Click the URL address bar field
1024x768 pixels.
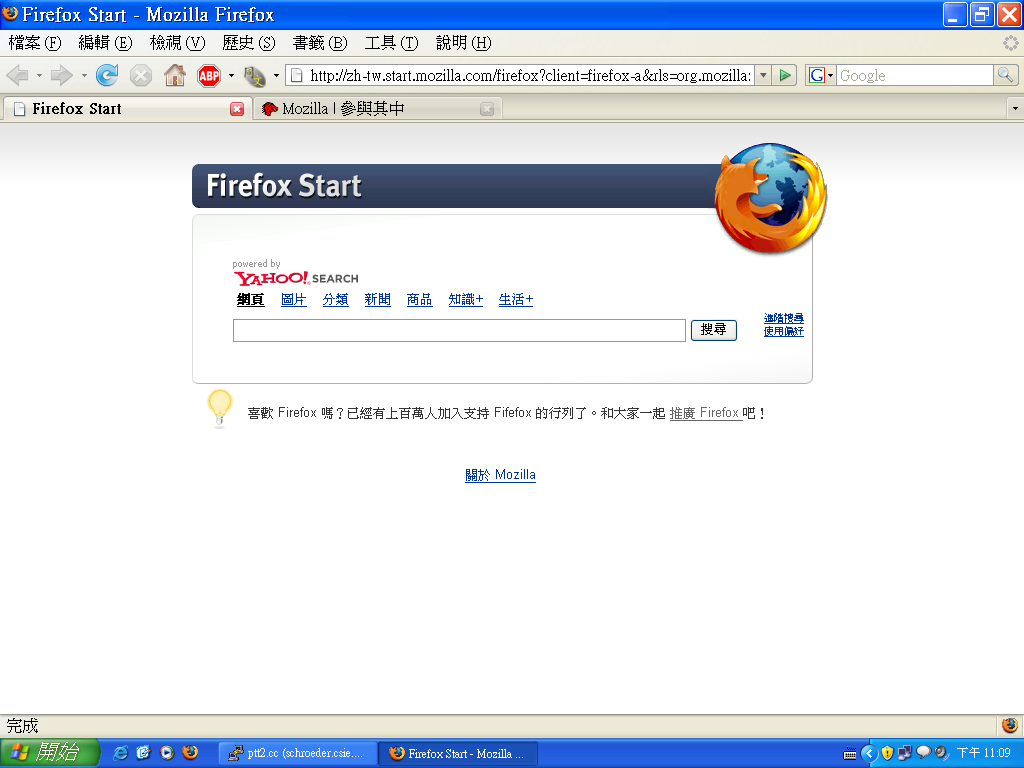[x=530, y=76]
